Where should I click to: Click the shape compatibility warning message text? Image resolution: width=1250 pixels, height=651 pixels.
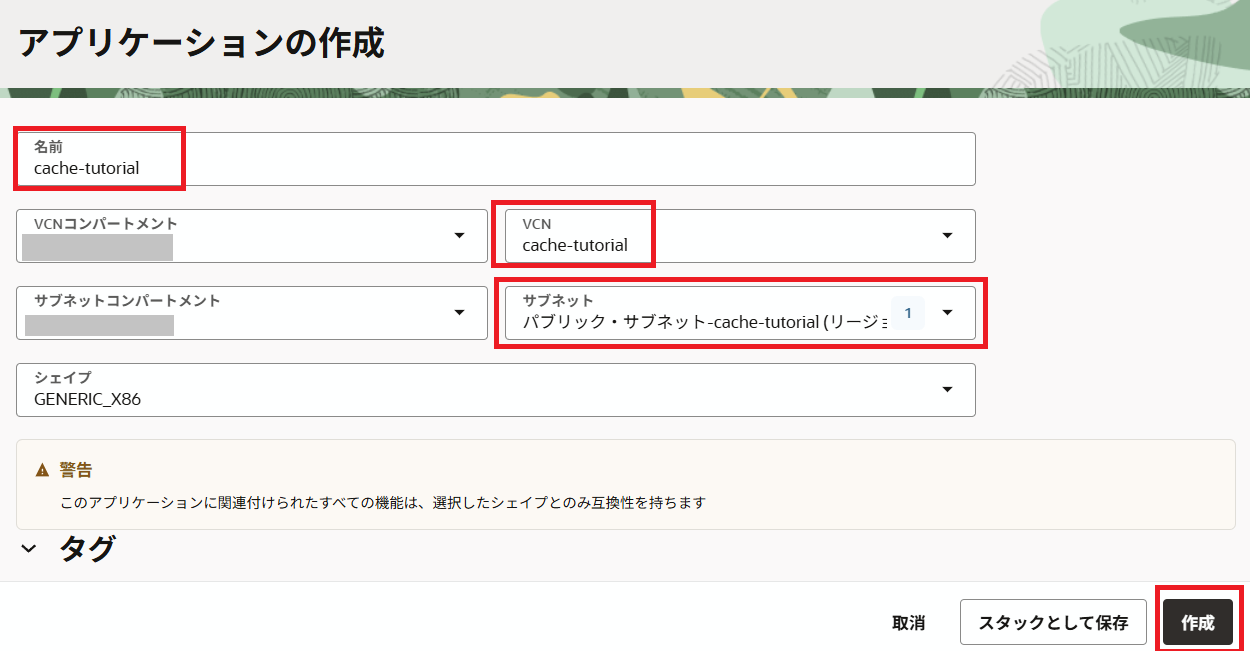click(382, 503)
